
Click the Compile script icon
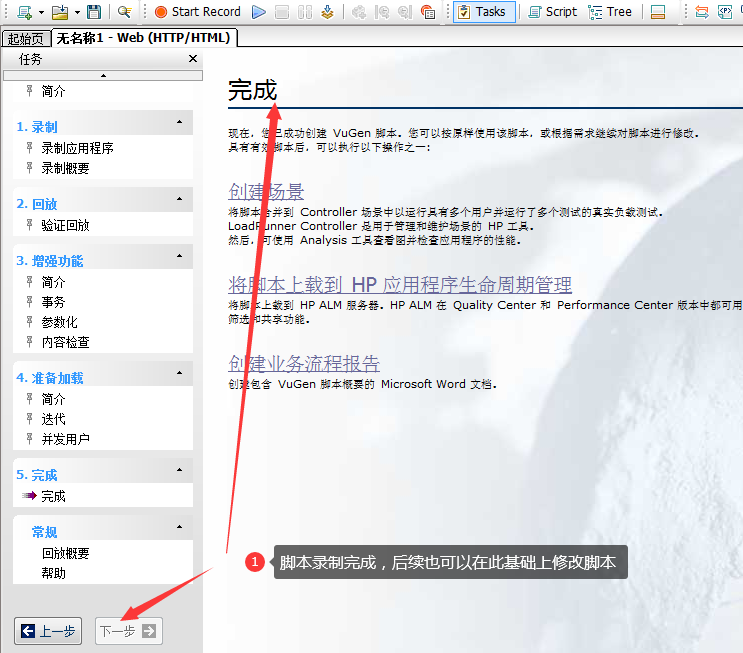[327, 12]
